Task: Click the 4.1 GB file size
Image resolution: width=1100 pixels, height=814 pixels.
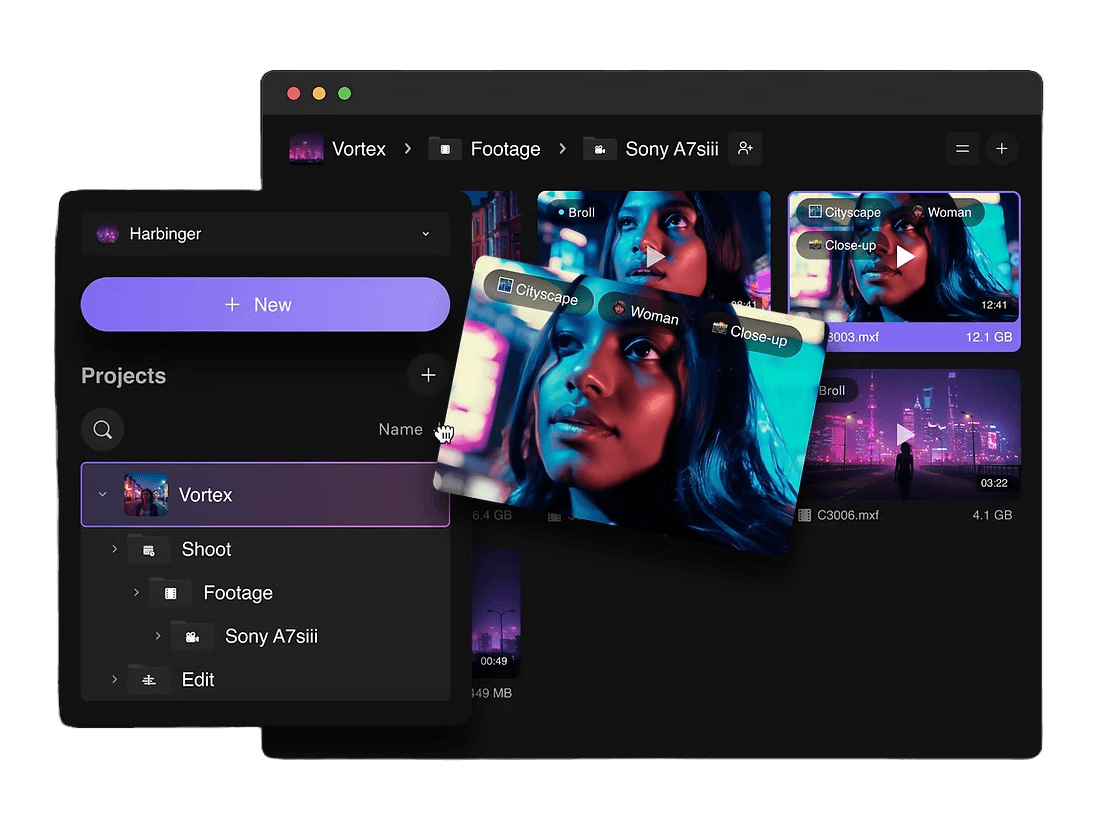Action: click(992, 516)
